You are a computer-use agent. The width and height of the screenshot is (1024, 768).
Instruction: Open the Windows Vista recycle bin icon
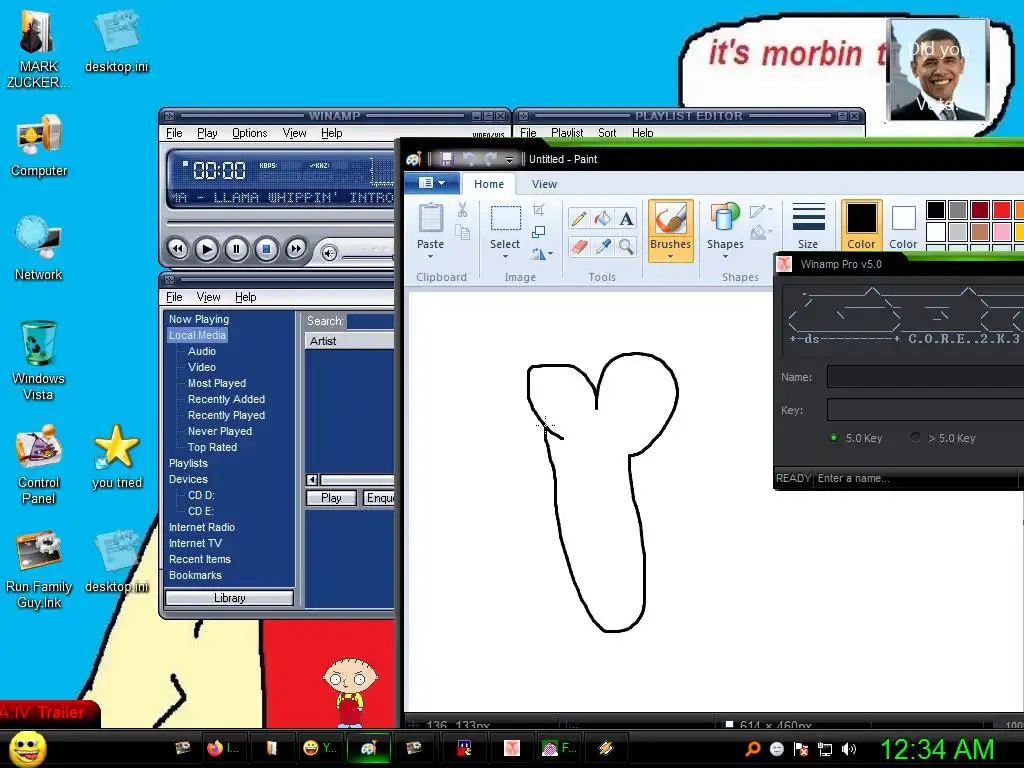pos(39,360)
